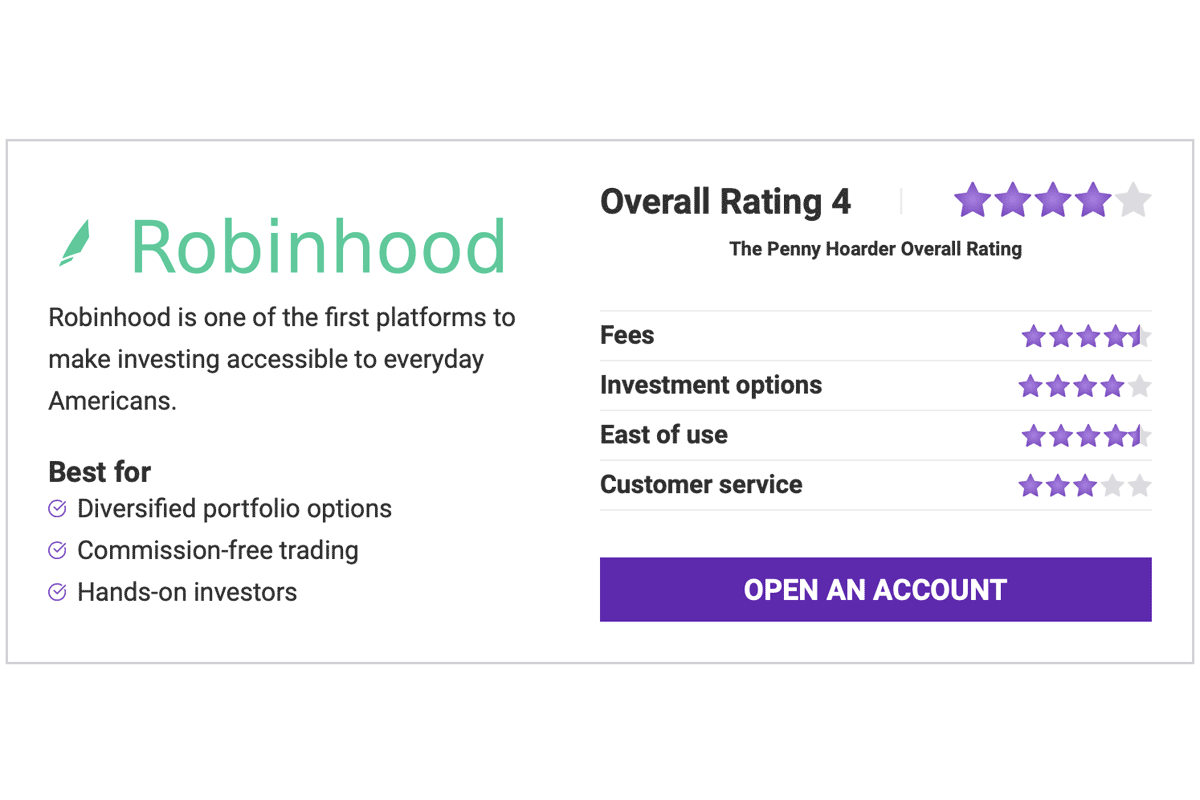
Task: Click the first star in Fees row
Action: click(x=1033, y=336)
